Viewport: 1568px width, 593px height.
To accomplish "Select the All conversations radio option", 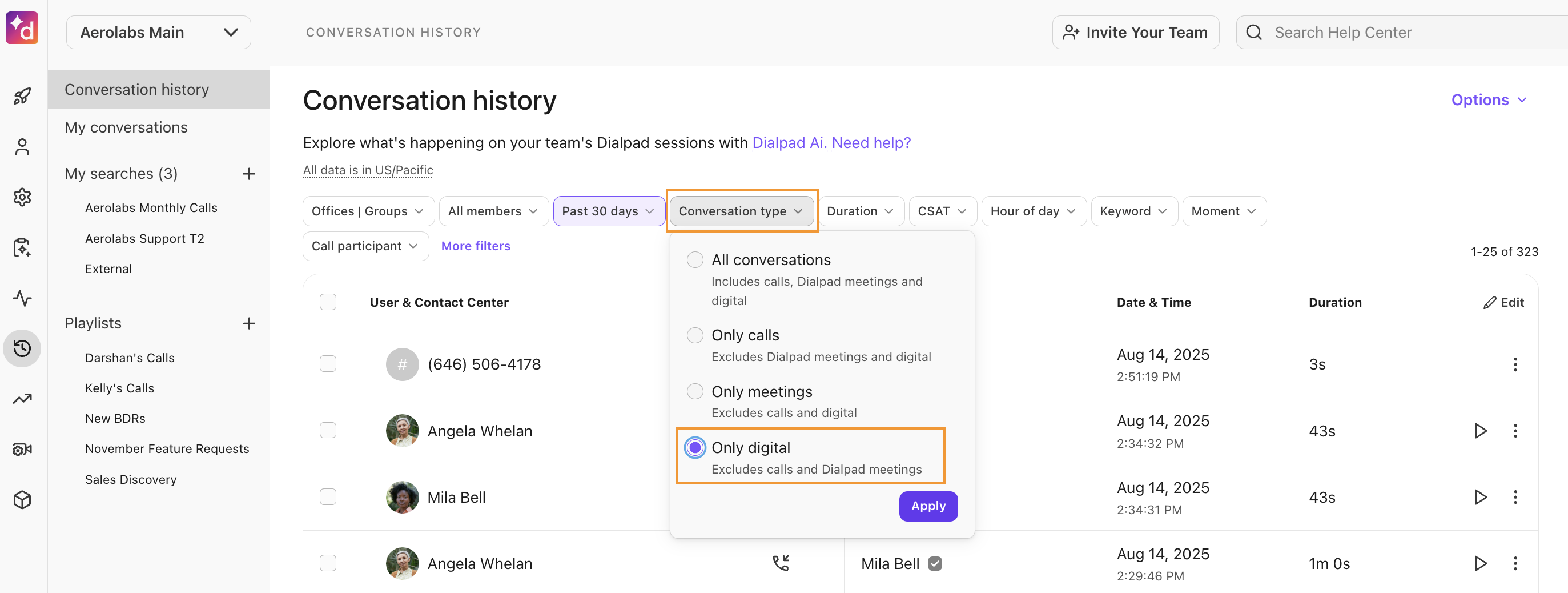I will pyautogui.click(x=694, y=260).
